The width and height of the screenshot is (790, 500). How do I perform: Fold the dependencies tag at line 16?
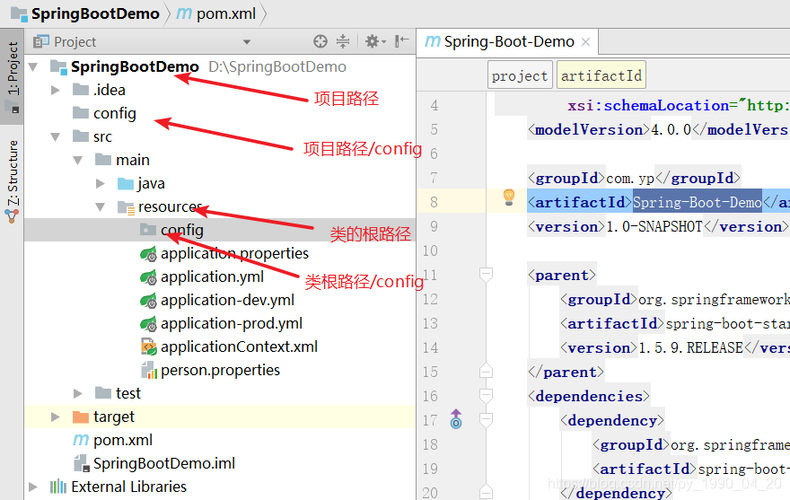486,396
